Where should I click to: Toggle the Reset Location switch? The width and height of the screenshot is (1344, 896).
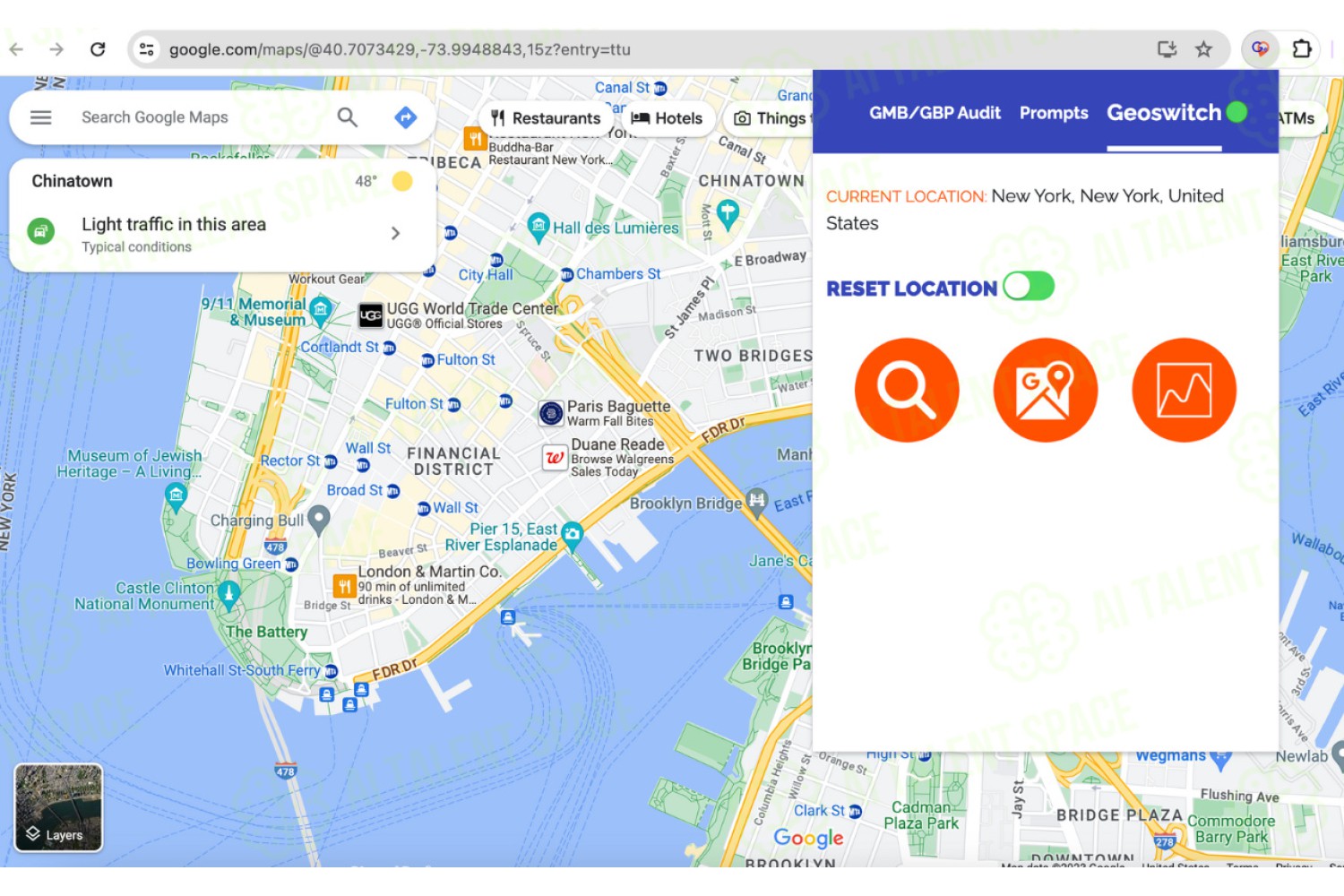pyautogui.click(x=1029, y=287)
